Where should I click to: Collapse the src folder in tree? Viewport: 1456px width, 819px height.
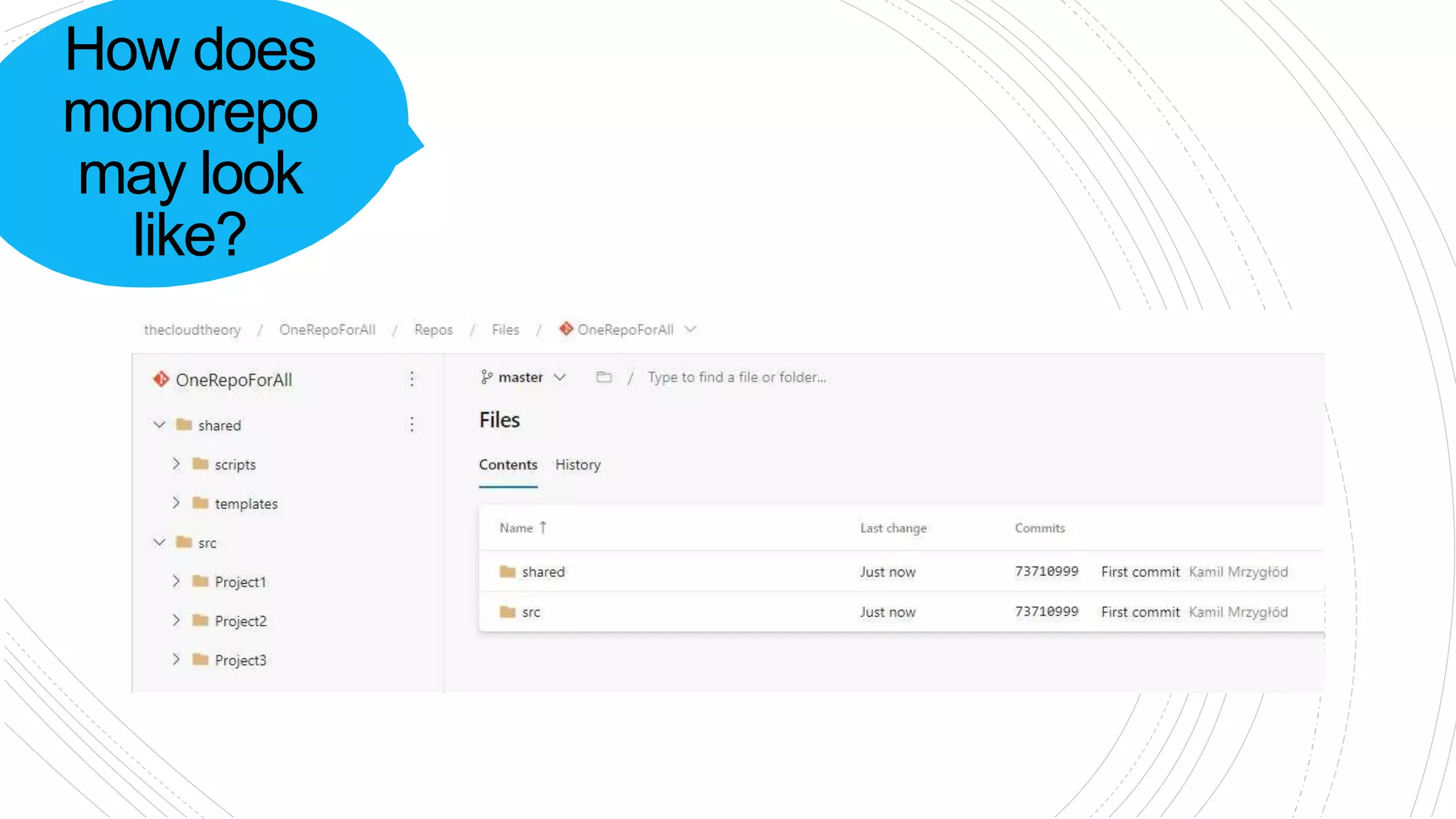point(159,542)
